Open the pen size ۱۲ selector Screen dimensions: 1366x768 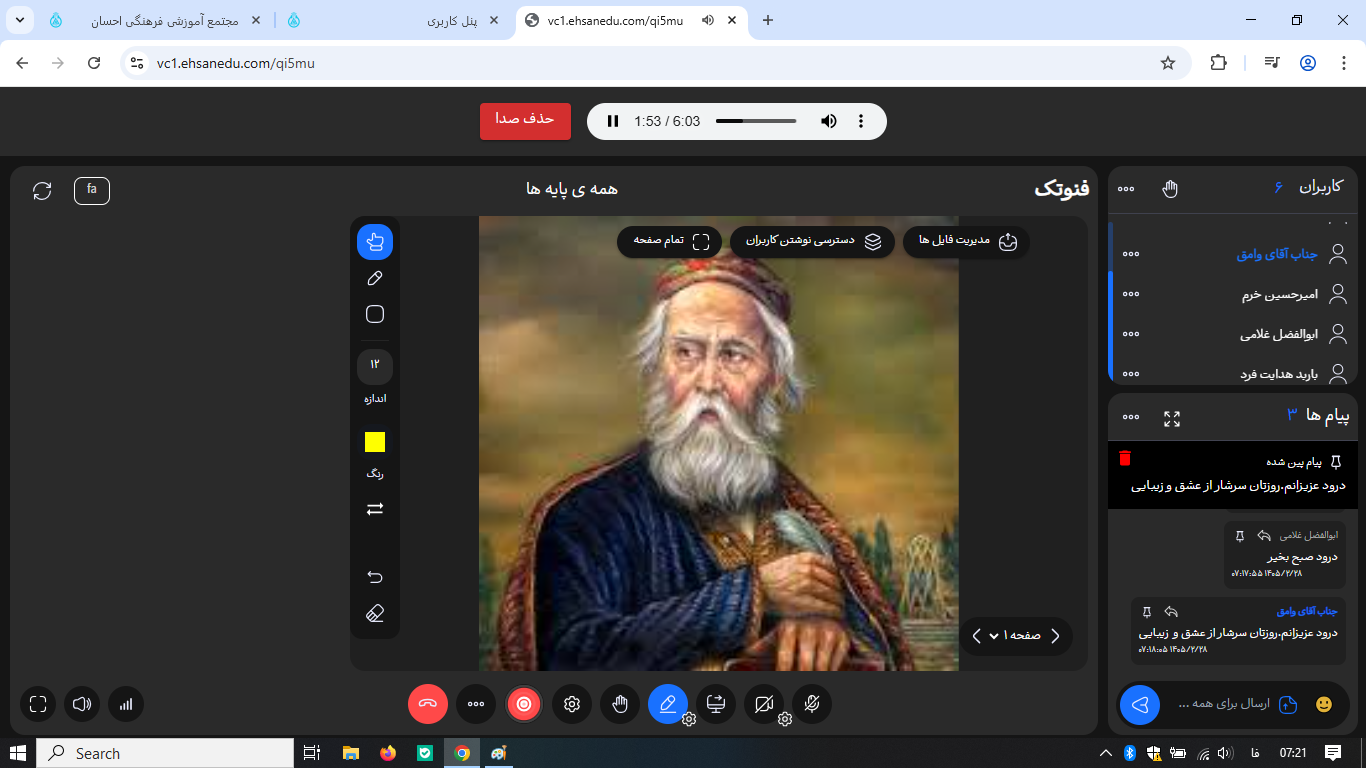[375, 366]
